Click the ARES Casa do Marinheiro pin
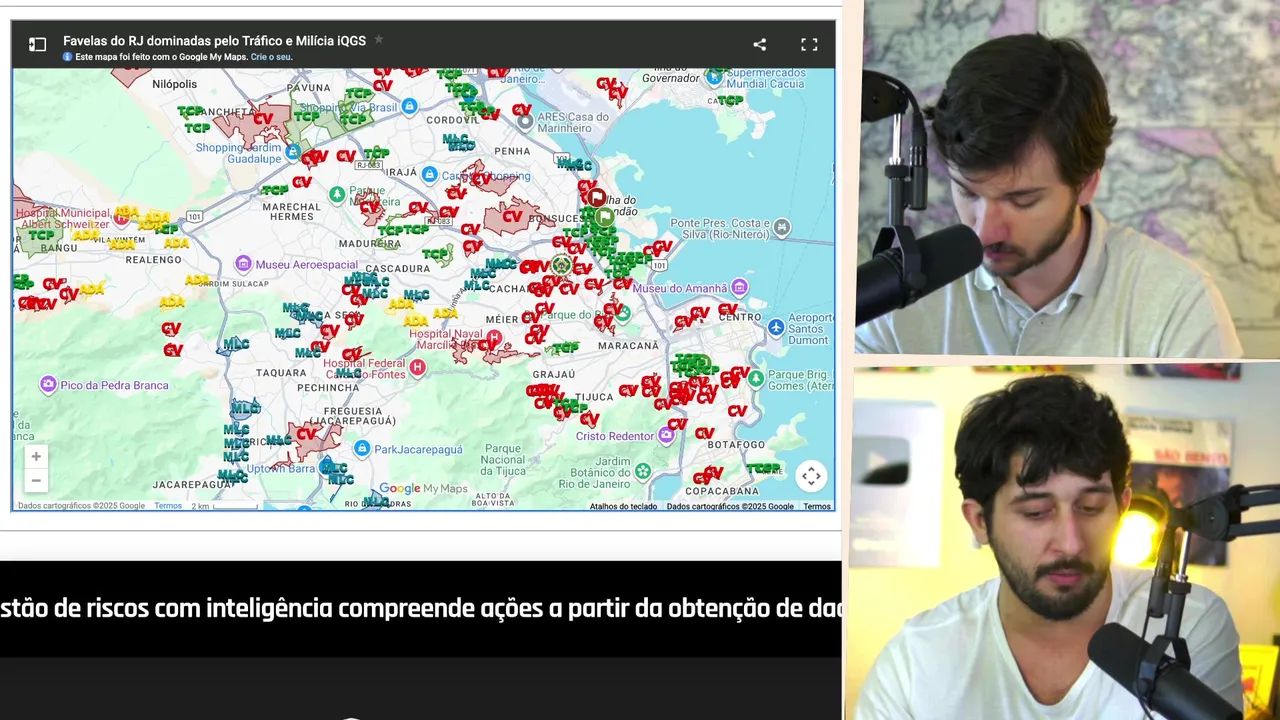The image size is (1280, 720). [x=525, y=122]
